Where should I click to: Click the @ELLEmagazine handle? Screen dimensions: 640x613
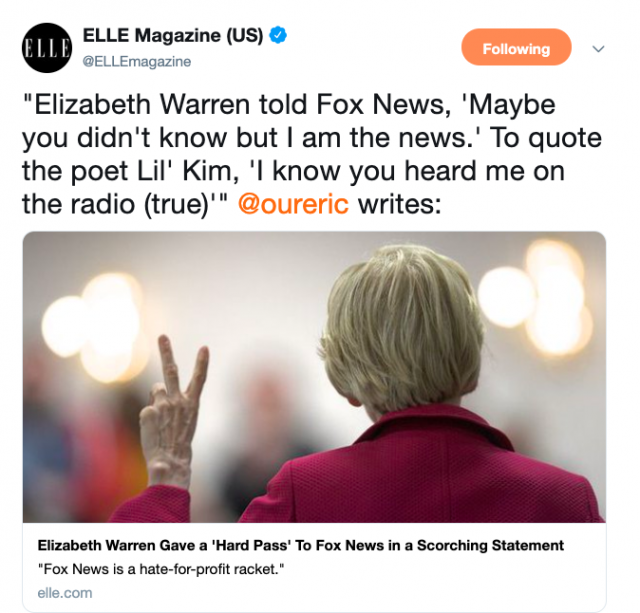coord(137,62)
